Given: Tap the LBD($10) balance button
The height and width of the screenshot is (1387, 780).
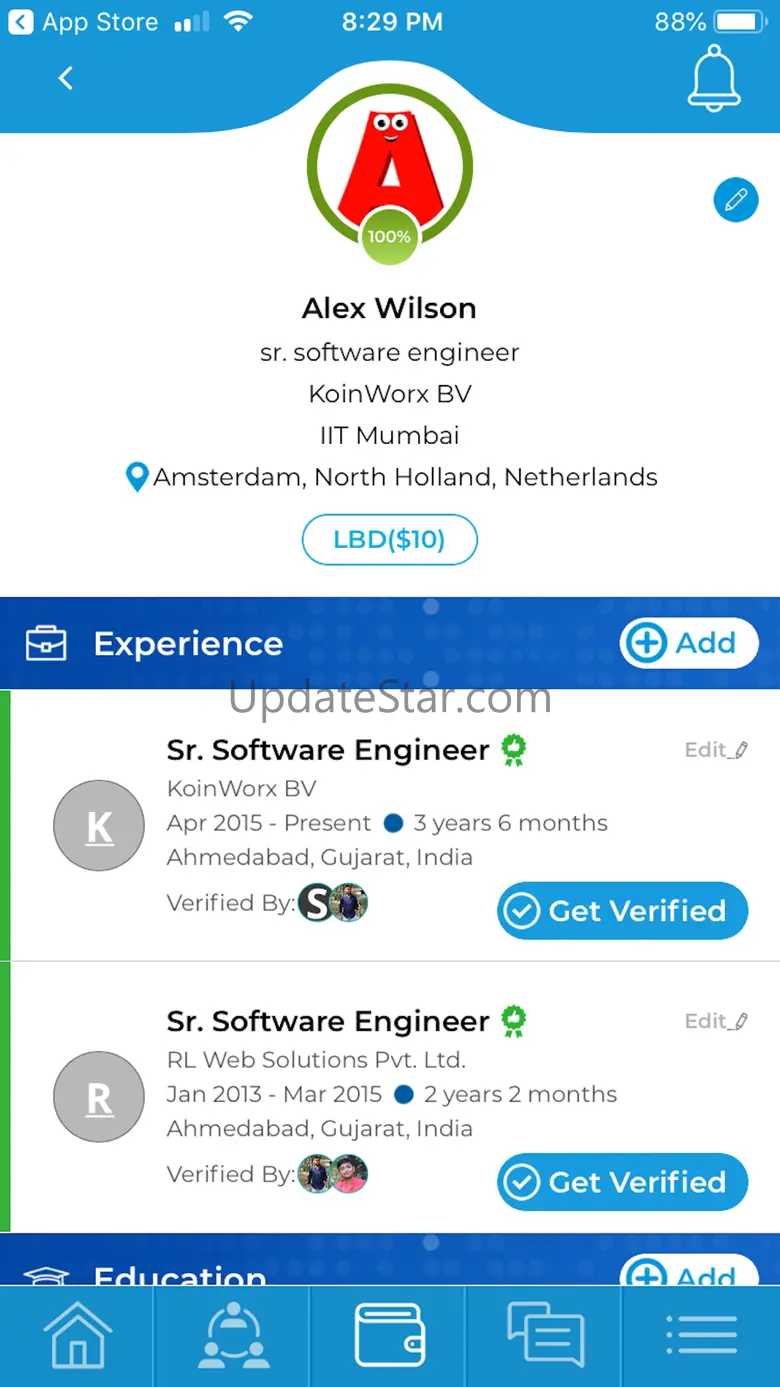Looking at the screenshot, I should (x=389, y=540).
